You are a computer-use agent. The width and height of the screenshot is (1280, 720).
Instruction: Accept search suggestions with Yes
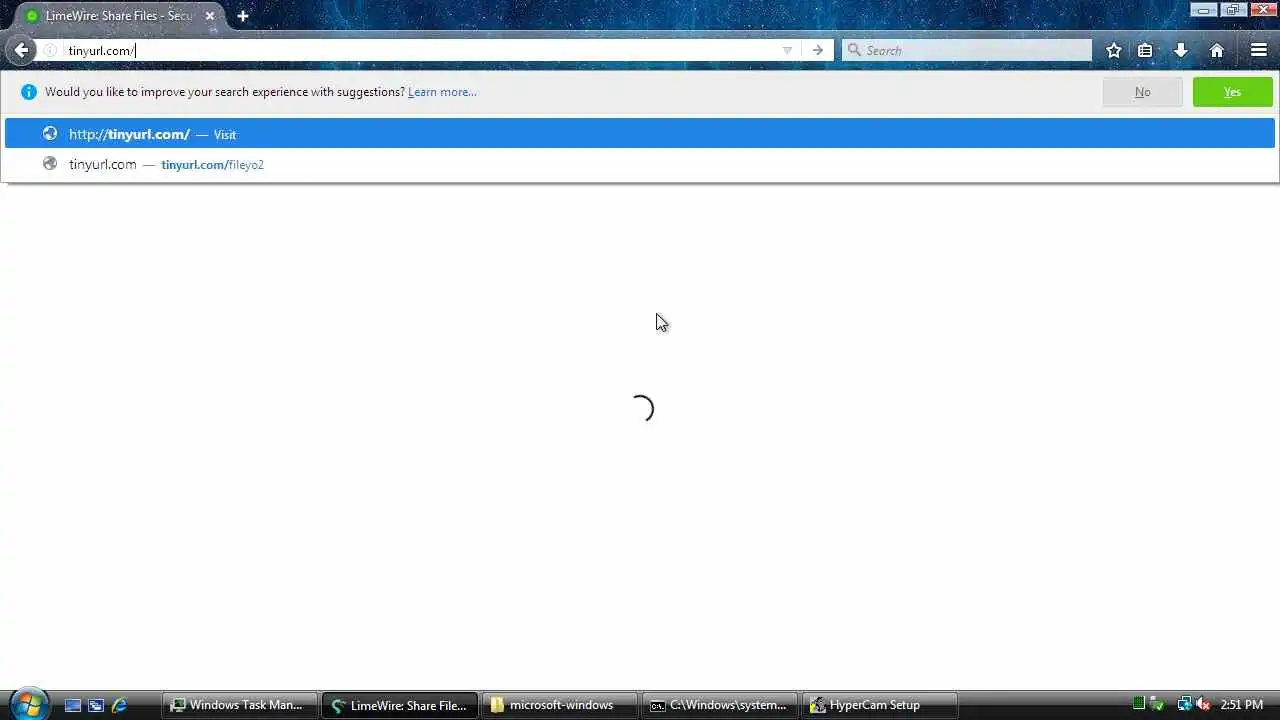(1232, 92)
